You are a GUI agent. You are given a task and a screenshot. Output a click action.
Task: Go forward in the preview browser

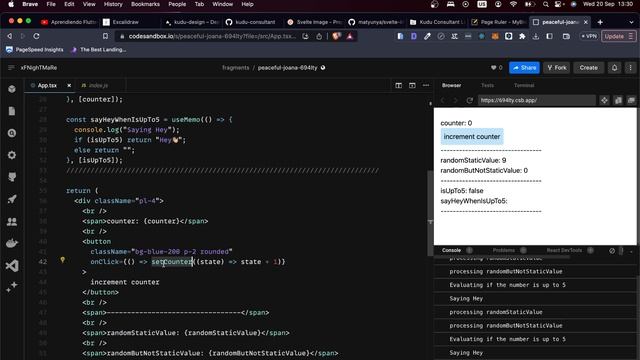[x=456, y=100]
